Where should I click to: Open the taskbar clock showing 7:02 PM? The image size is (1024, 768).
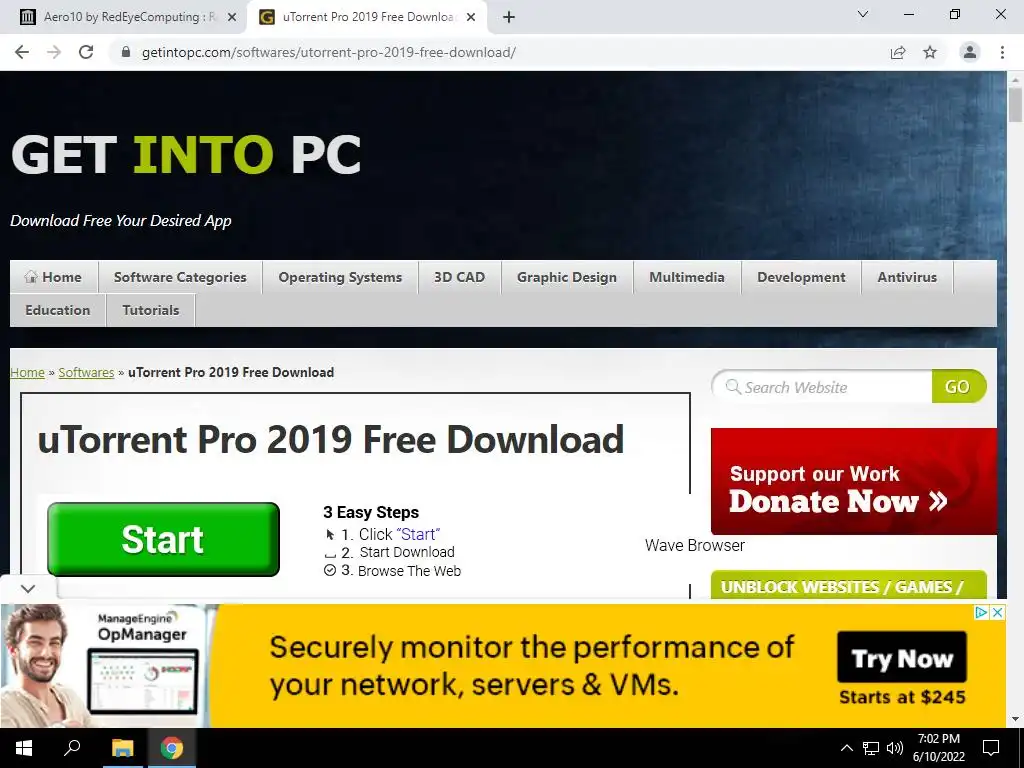coord(939,748)
